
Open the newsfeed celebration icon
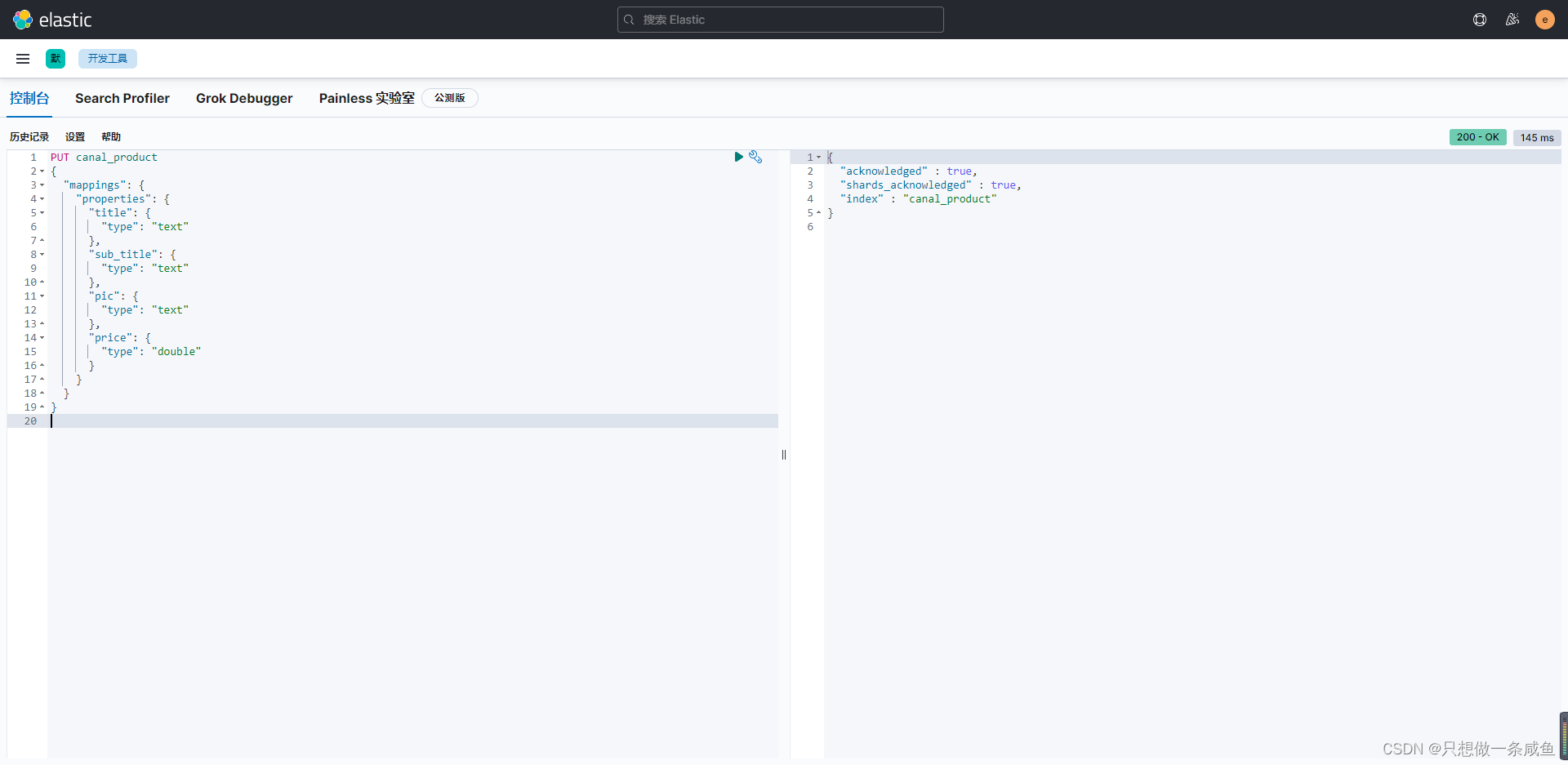pos(1512,20)
